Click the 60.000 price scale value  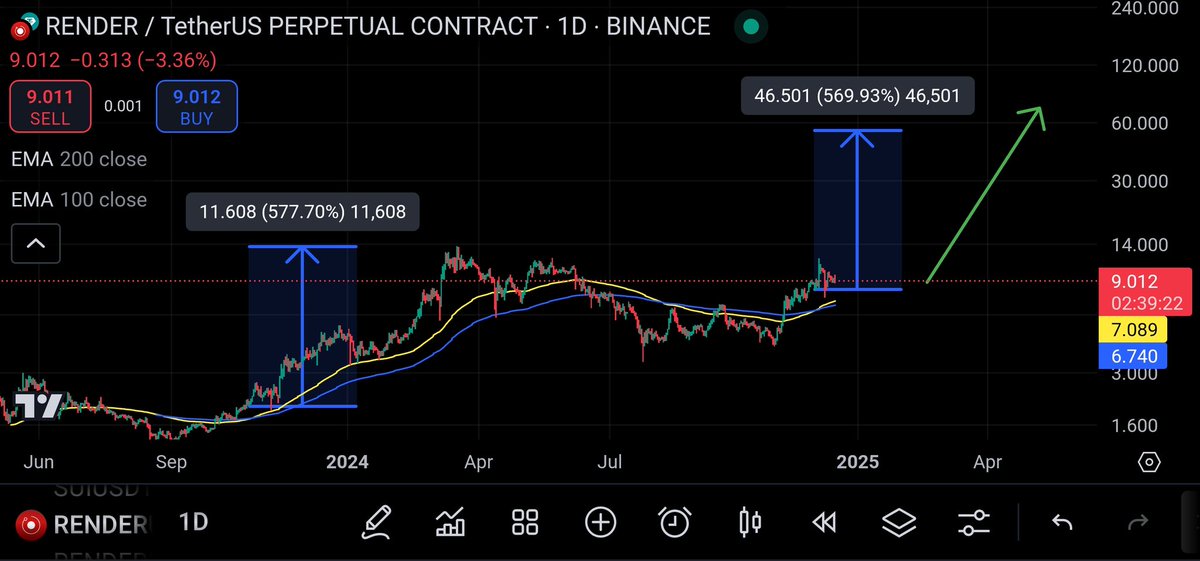coord(1141,123)
